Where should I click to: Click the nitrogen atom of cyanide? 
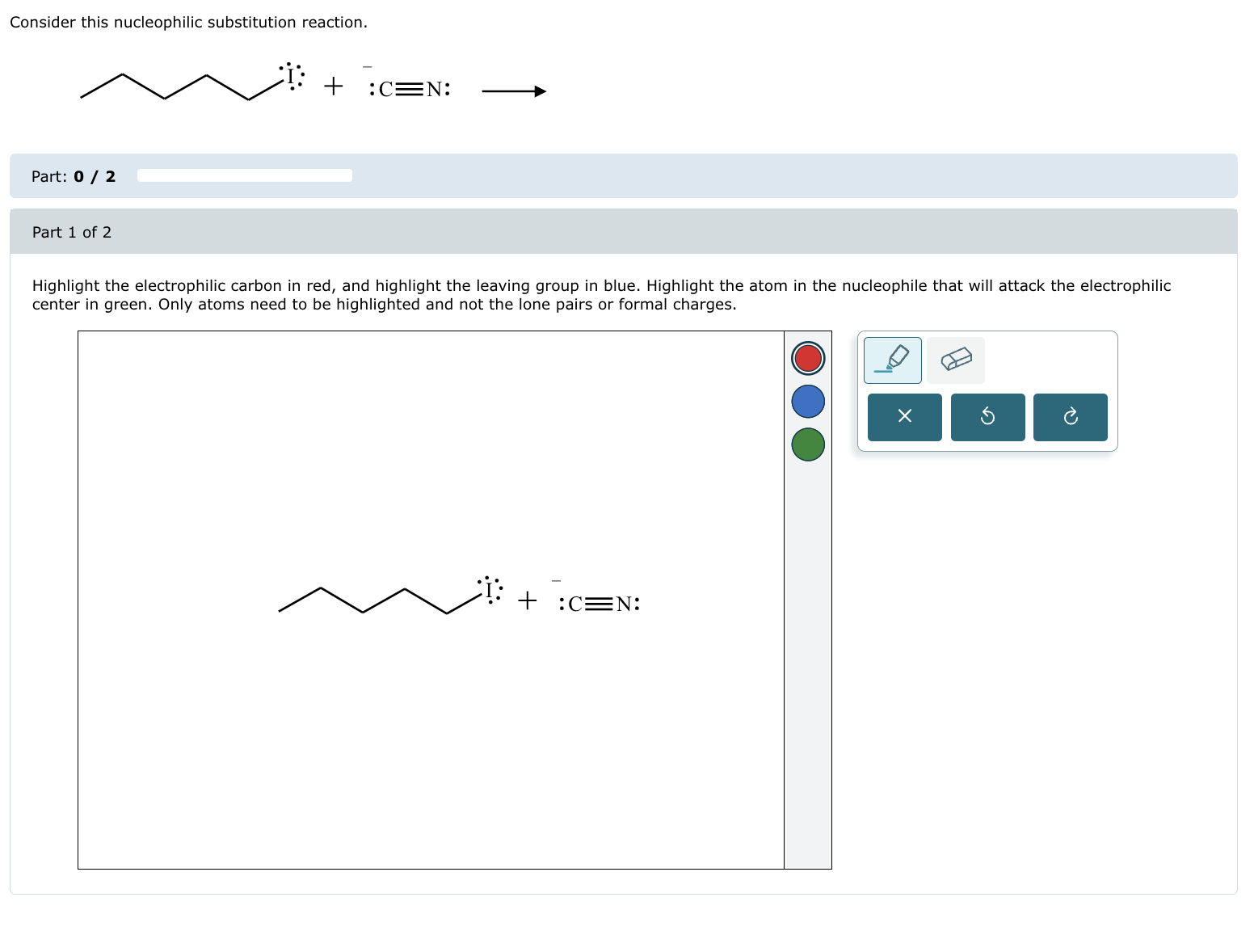click(623, 604)
